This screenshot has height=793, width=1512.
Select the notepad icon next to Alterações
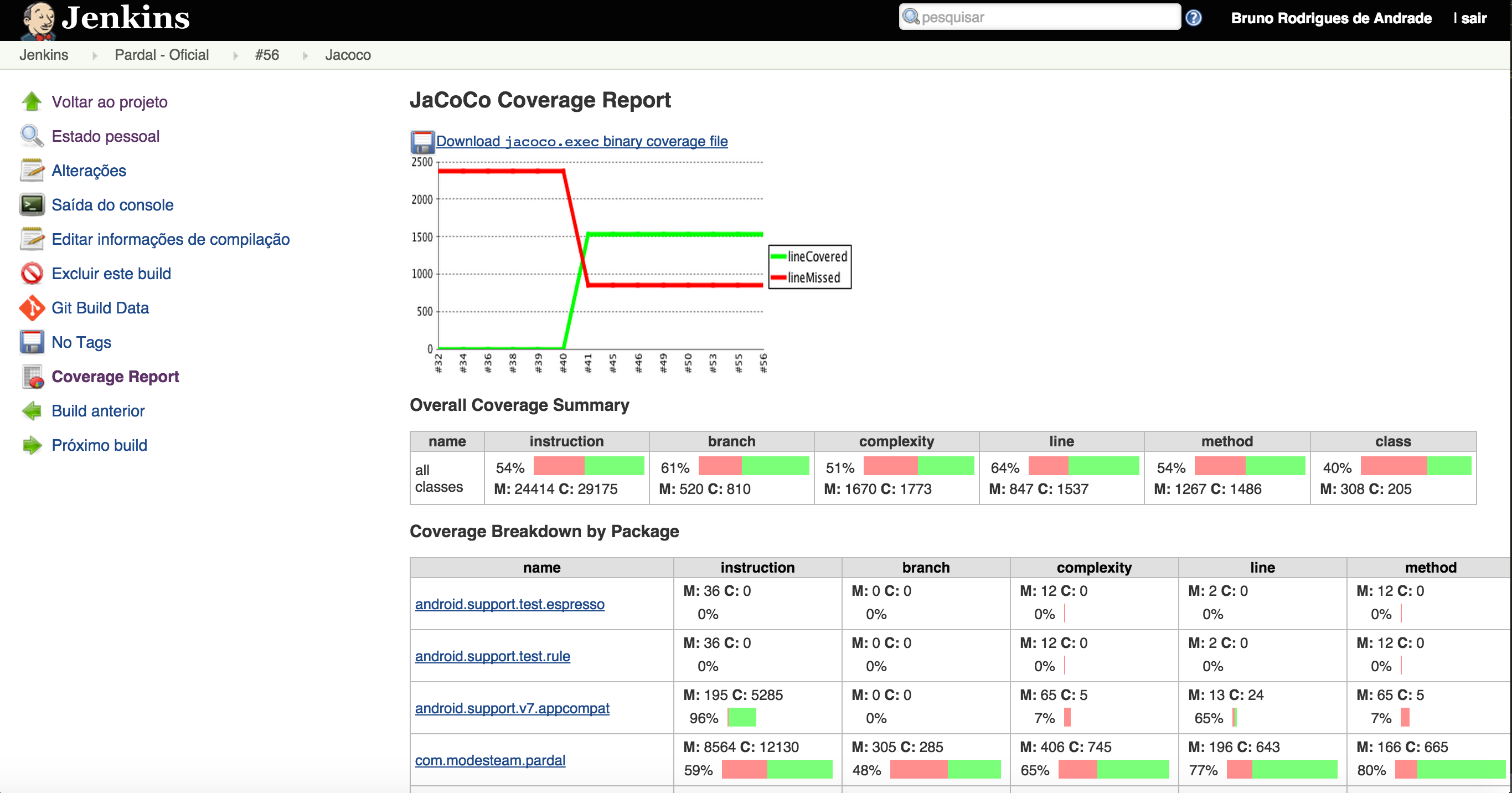point(32,169)
